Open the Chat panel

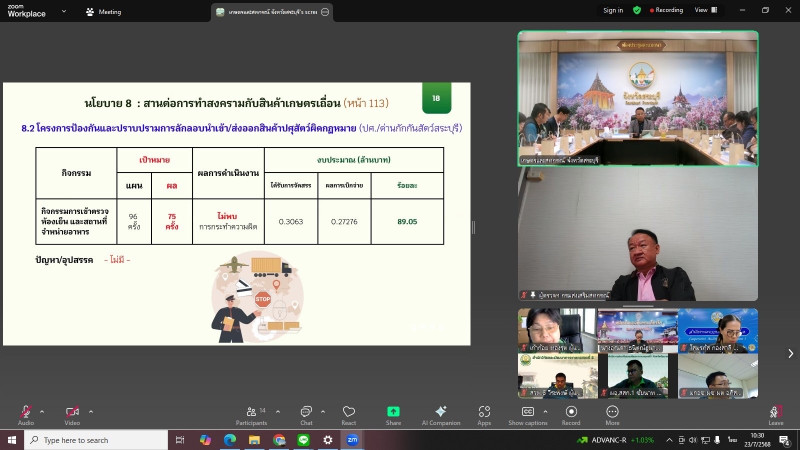pyautogui.click(x=306, y=412)
